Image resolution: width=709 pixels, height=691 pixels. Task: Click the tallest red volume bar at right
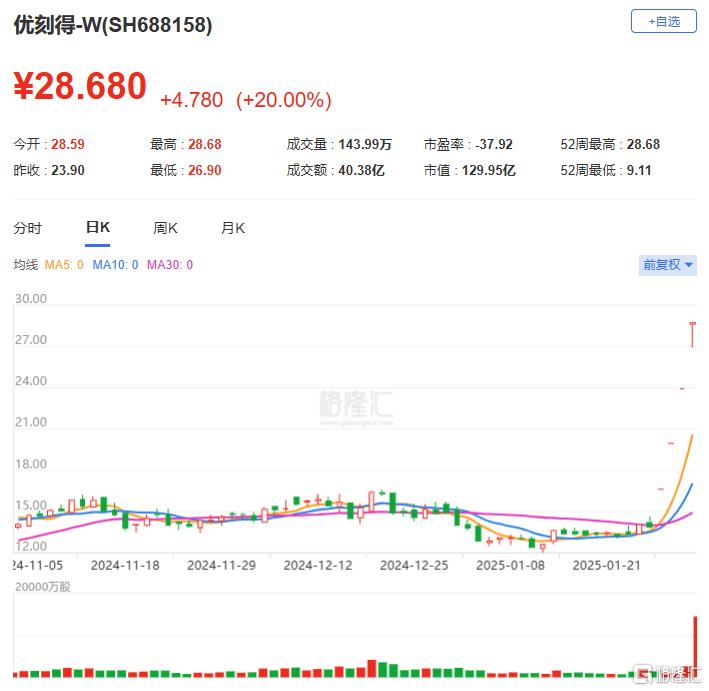(x=695, y=646)
